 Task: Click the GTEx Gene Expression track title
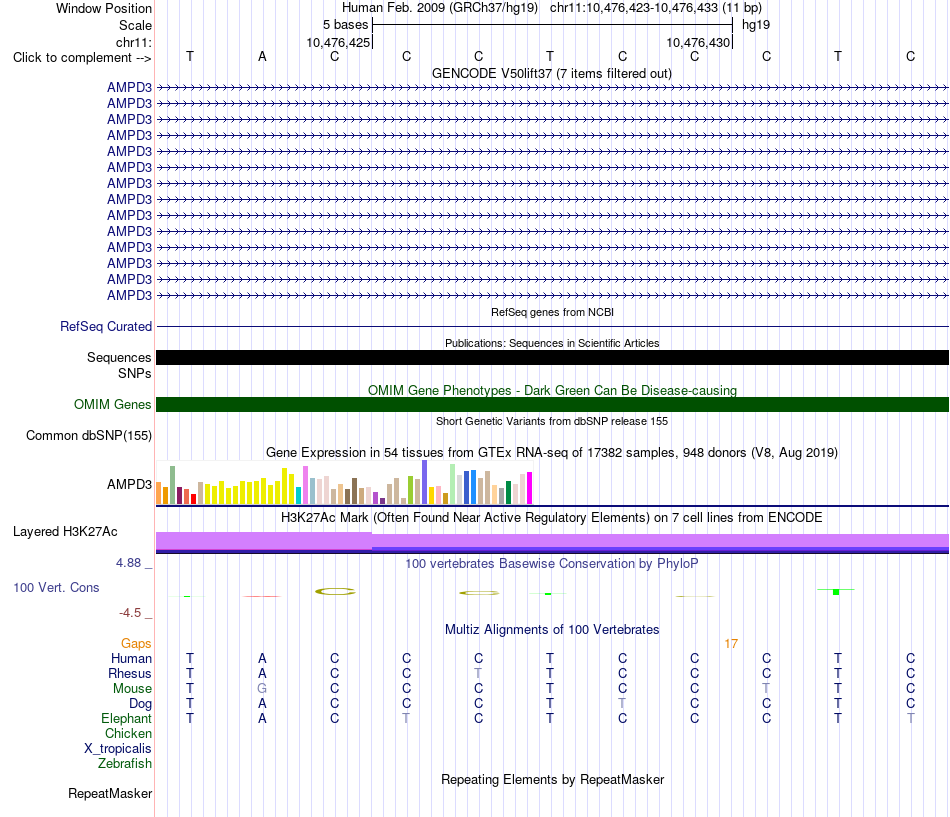(552, 452)
